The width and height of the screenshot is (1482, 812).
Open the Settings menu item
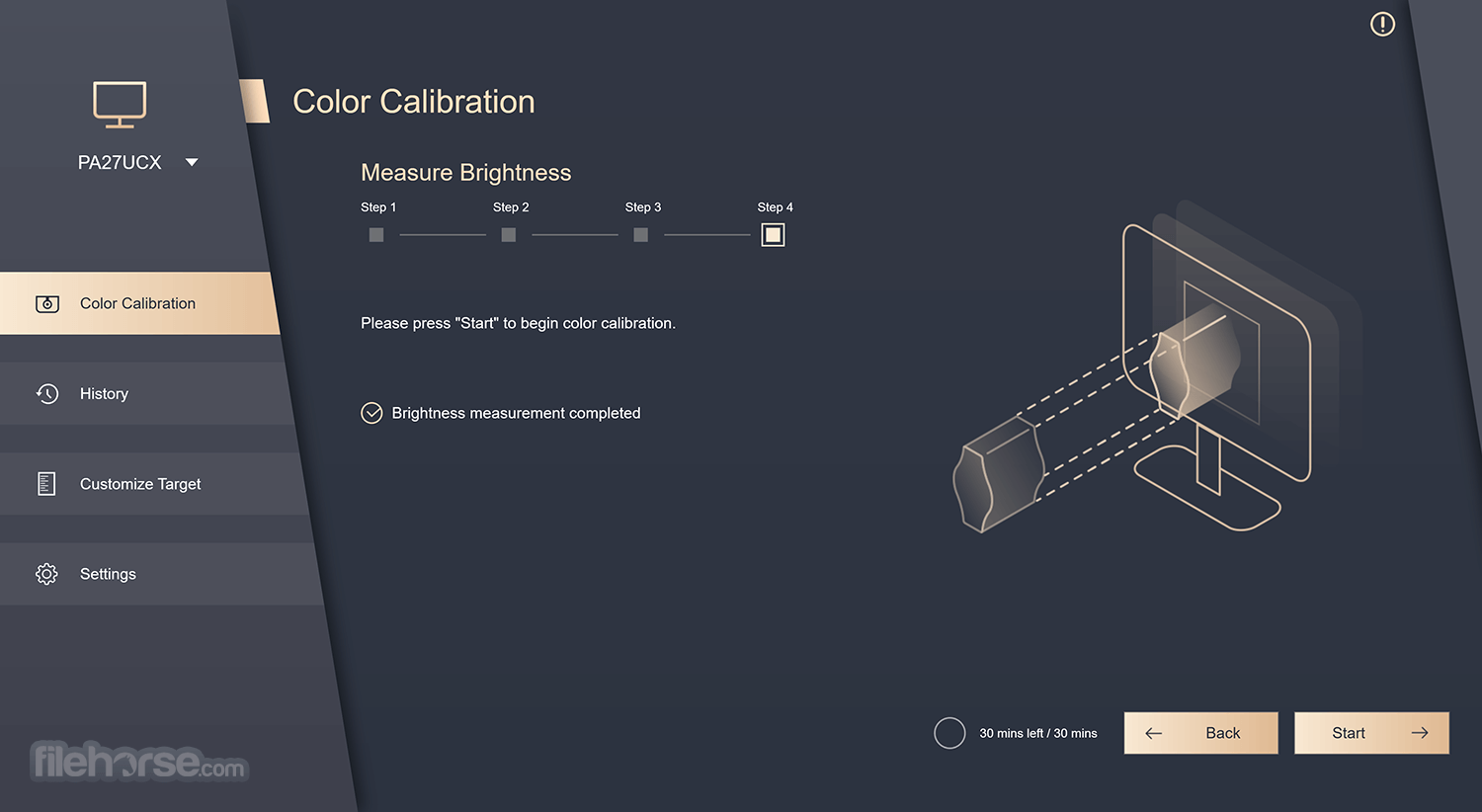point(160,574)
